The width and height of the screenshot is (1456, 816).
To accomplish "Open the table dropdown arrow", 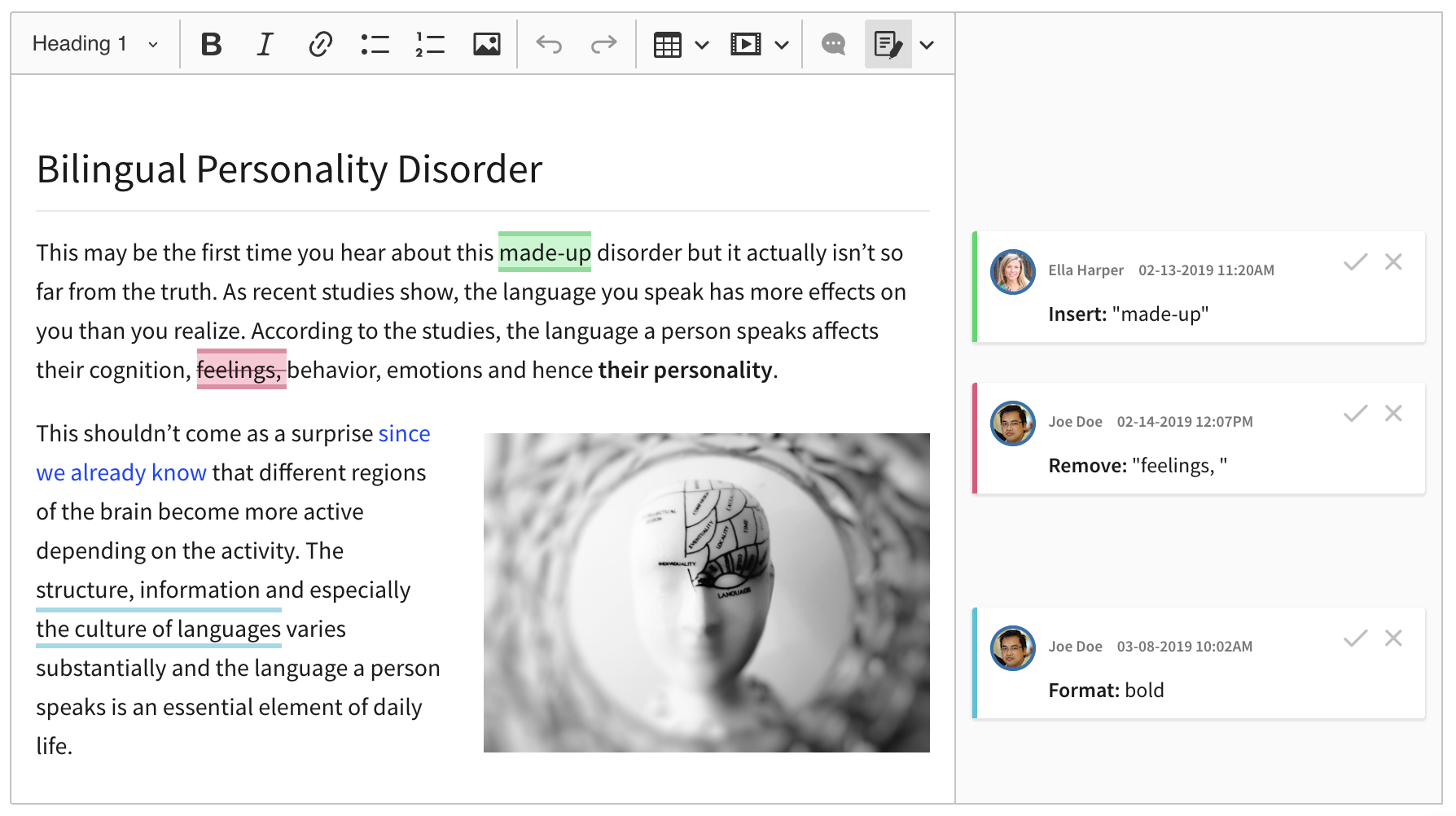I will click(702, 45).
